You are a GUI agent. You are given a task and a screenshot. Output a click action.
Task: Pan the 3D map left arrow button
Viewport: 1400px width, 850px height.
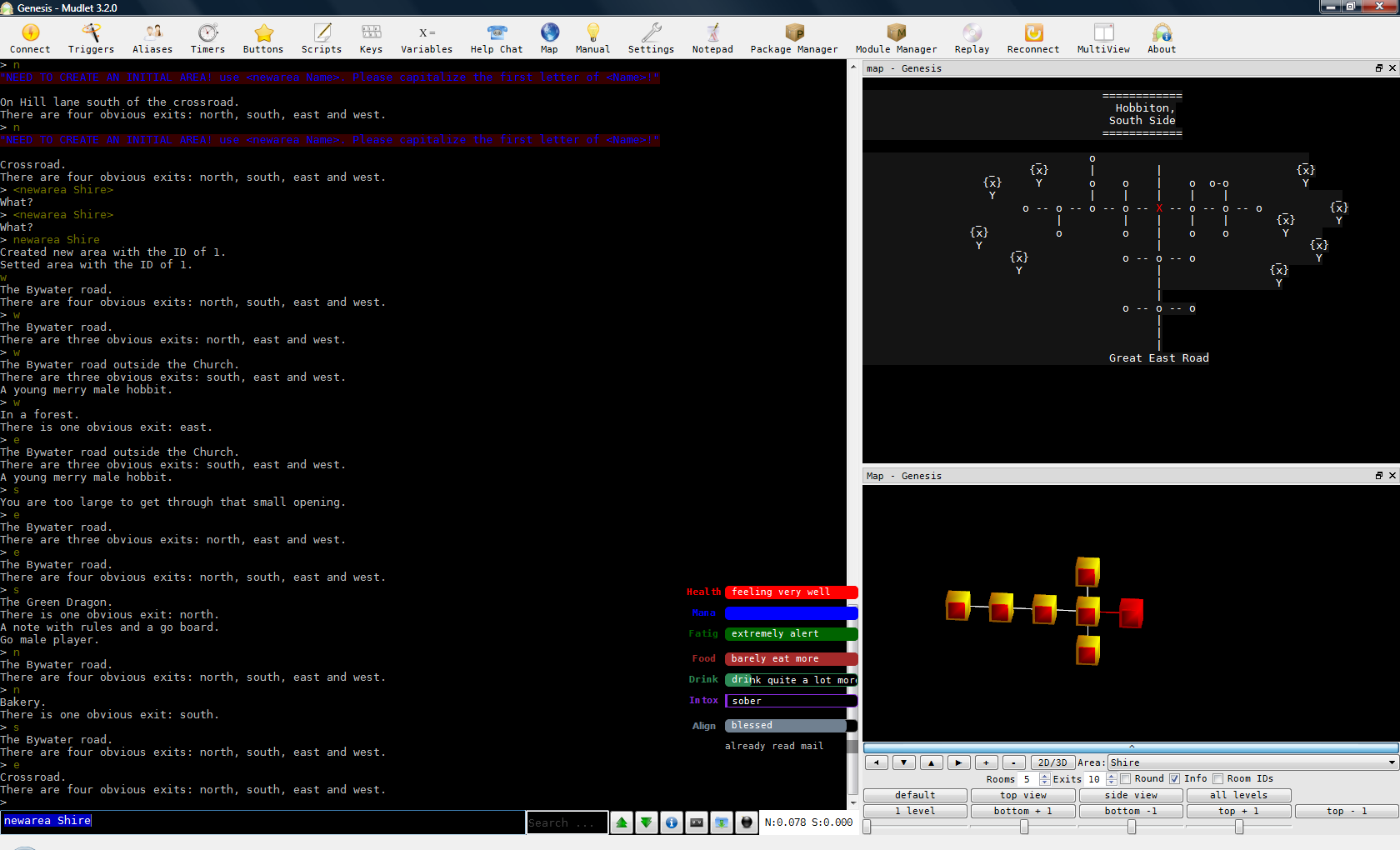click(876, 762)
